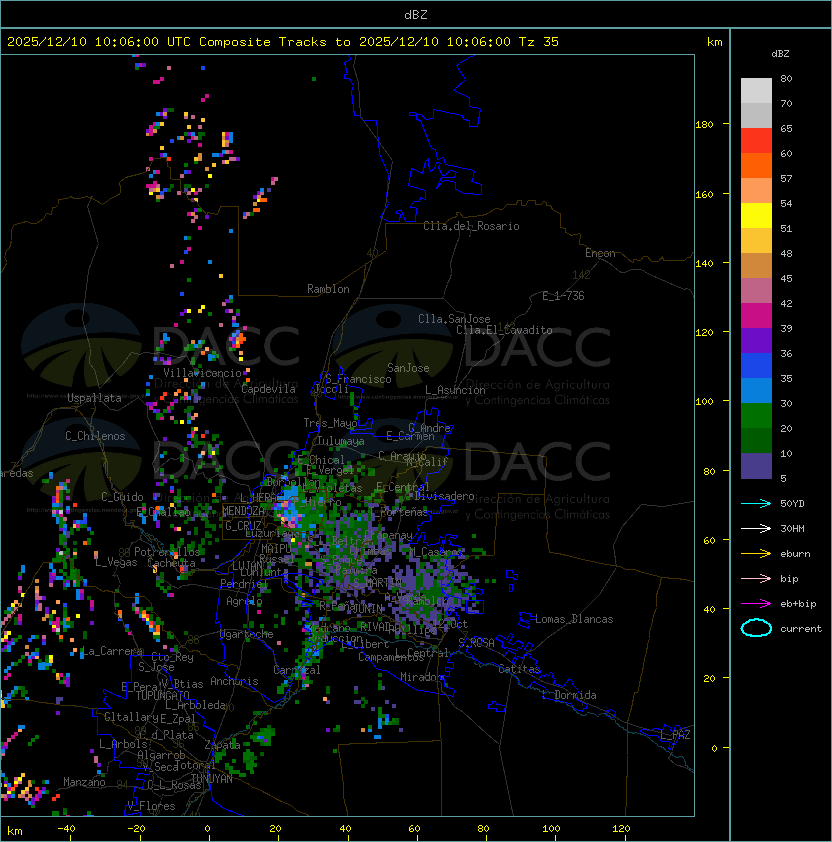Click the 'Clla.SanJose' map label

pyautogui.click(x=454, y=319)
